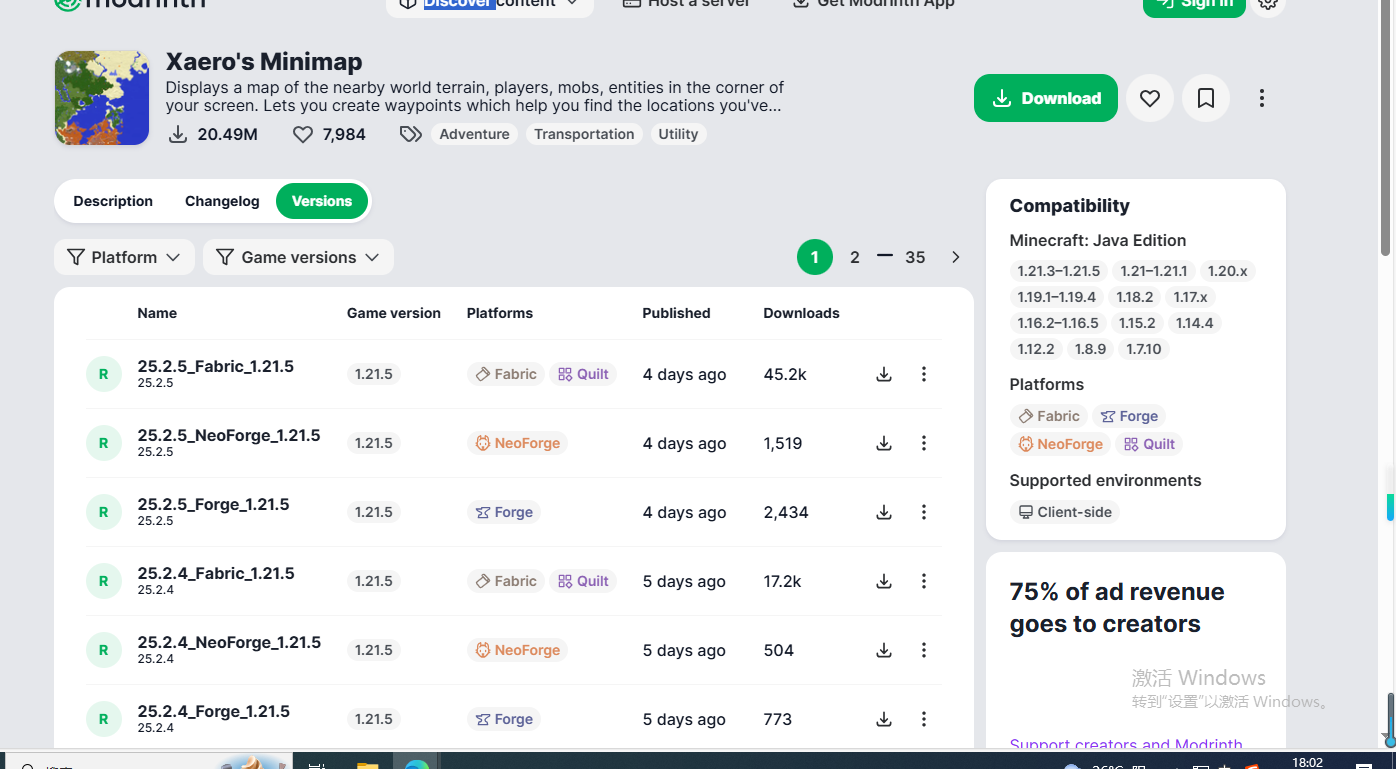Click the Client-side environment tag
1396x769 pixels.
click(x=1064, y=512)
